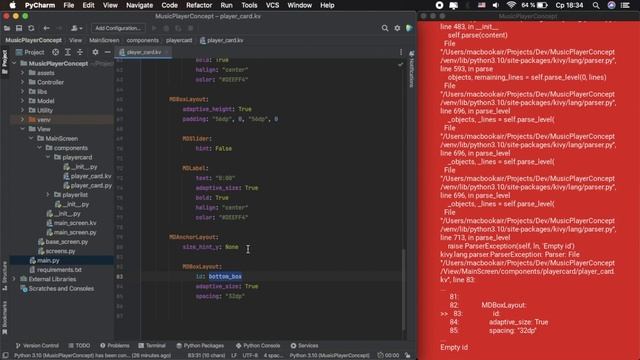Open the Run menu

tap(226, 5)
